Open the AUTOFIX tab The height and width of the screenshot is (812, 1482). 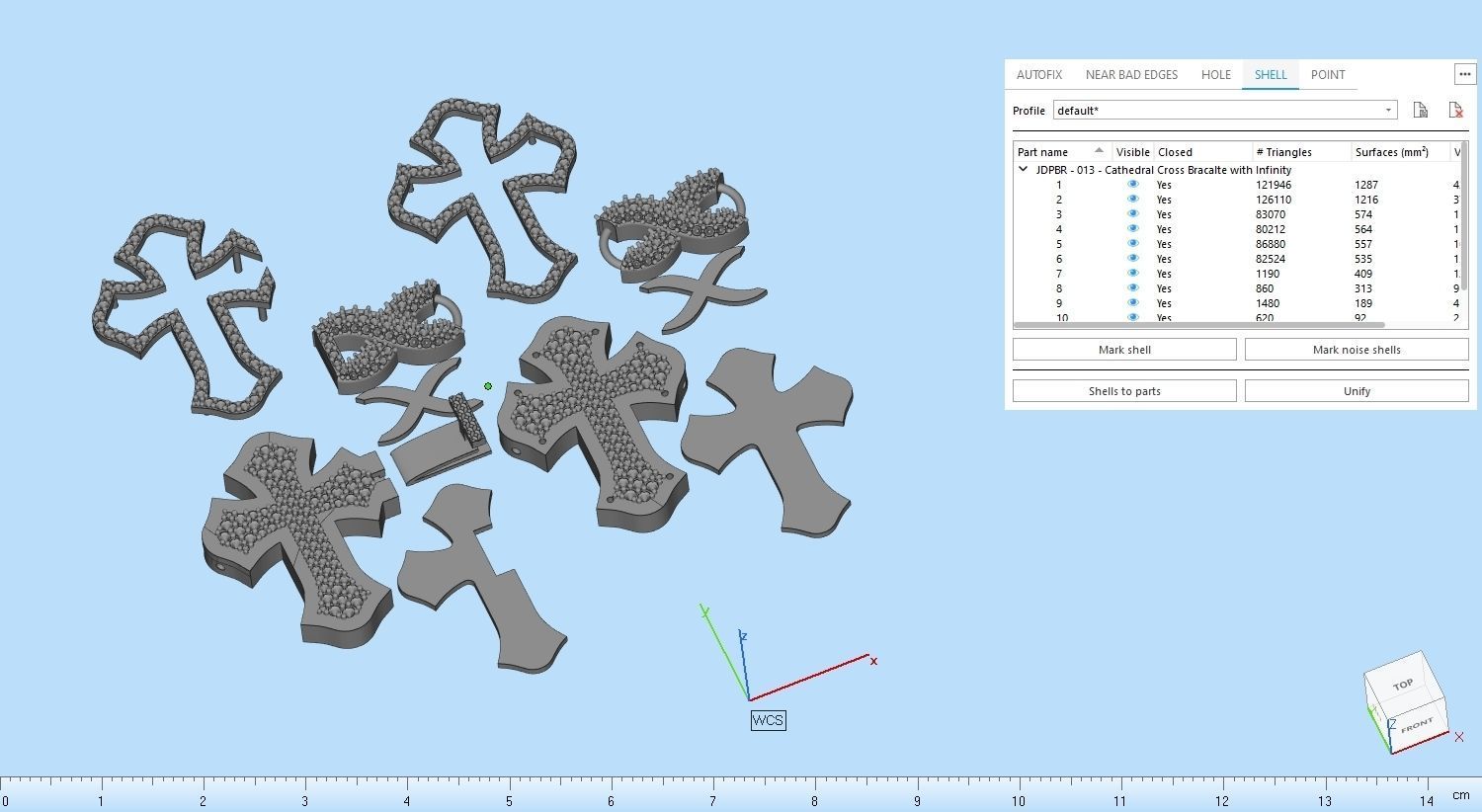[1039, 75]
